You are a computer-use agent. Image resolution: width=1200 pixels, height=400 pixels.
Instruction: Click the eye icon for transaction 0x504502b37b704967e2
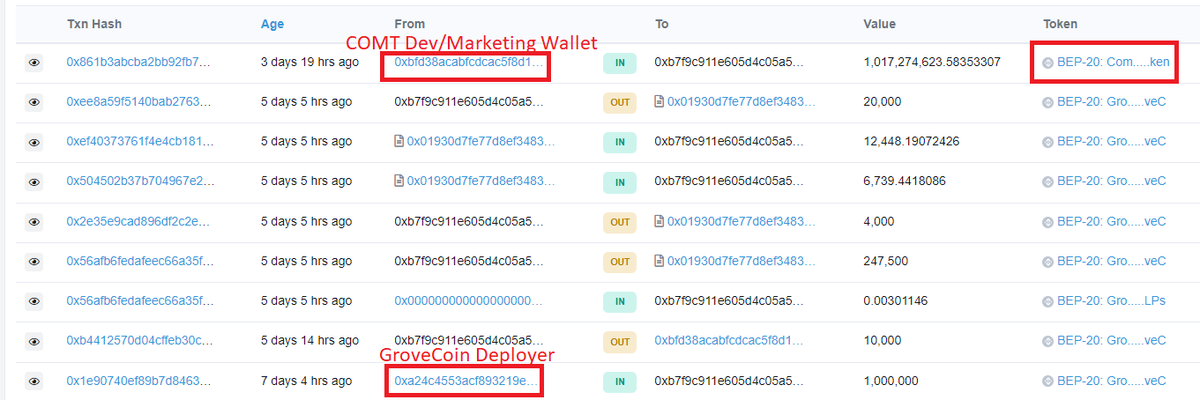[34, 182]
